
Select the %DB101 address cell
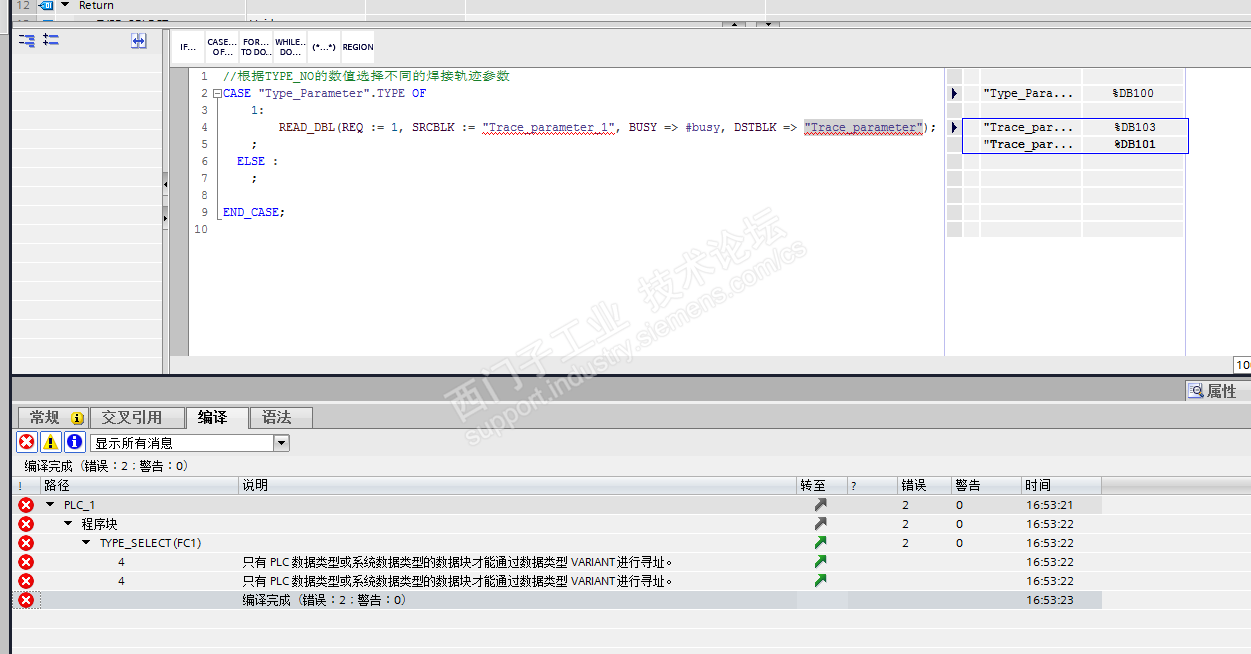pyautogui.click(x=1135, y=144)
